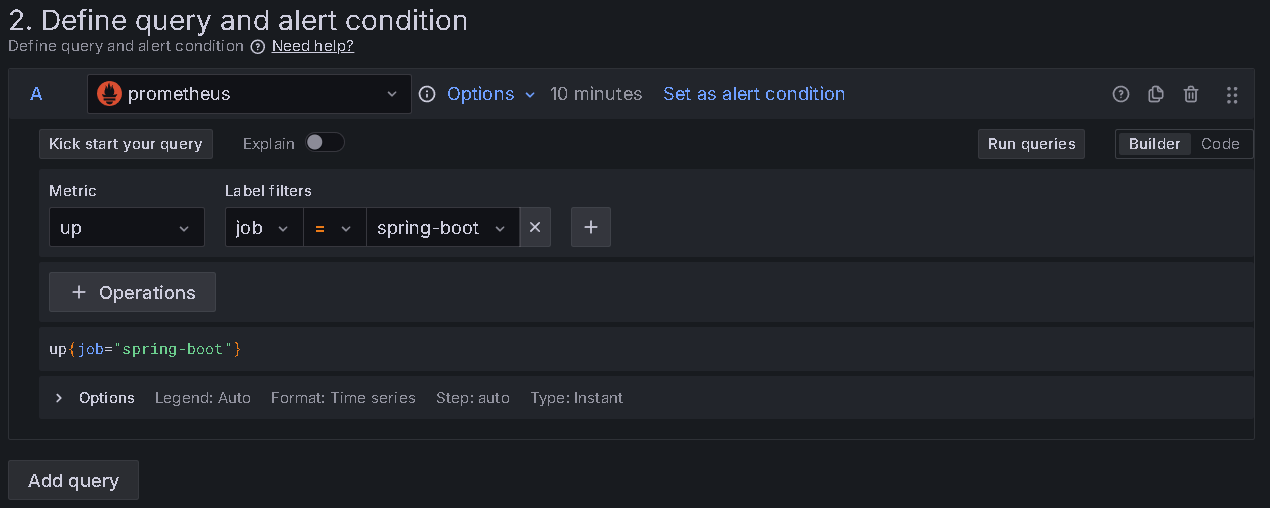Click Set as alert condition
The image size is (1270, 508).
[x=754, y=94]
